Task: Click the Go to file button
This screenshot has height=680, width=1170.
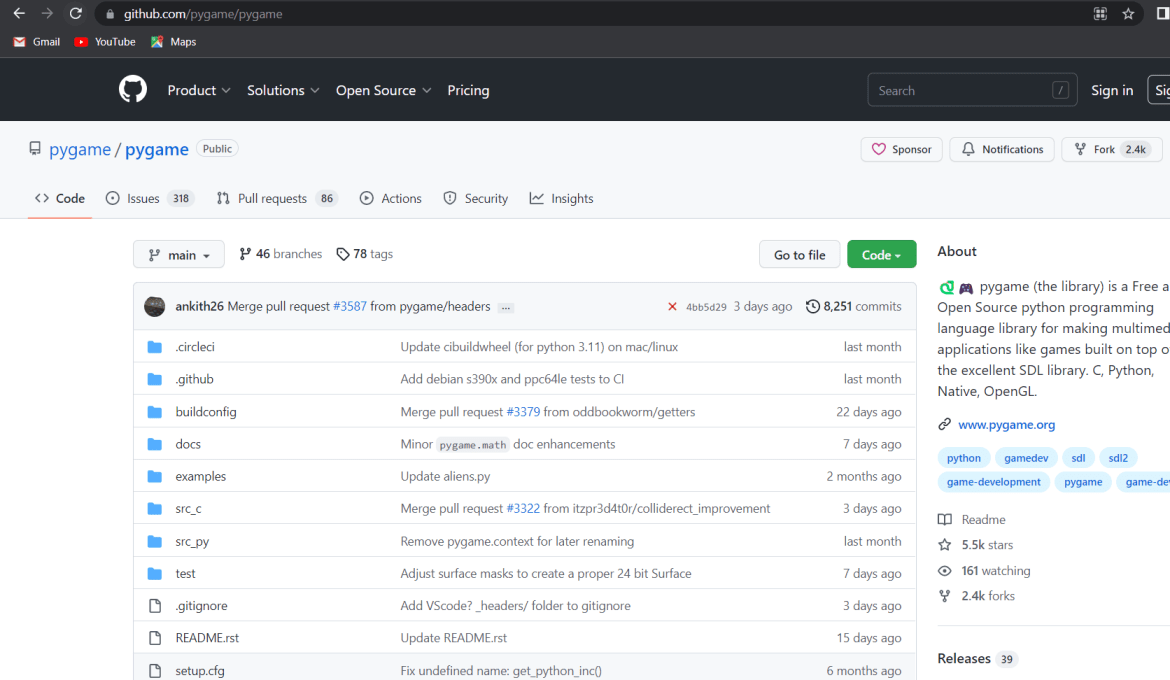Action: coord(799,255)
